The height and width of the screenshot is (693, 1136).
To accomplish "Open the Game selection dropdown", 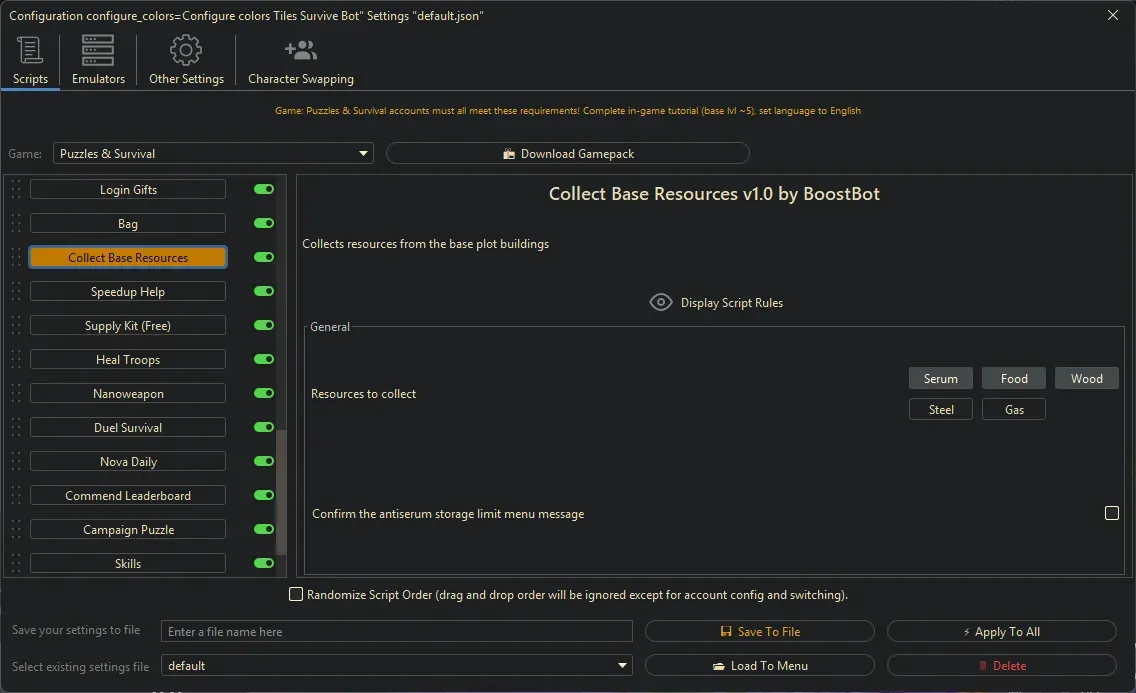I will [362, 153].
